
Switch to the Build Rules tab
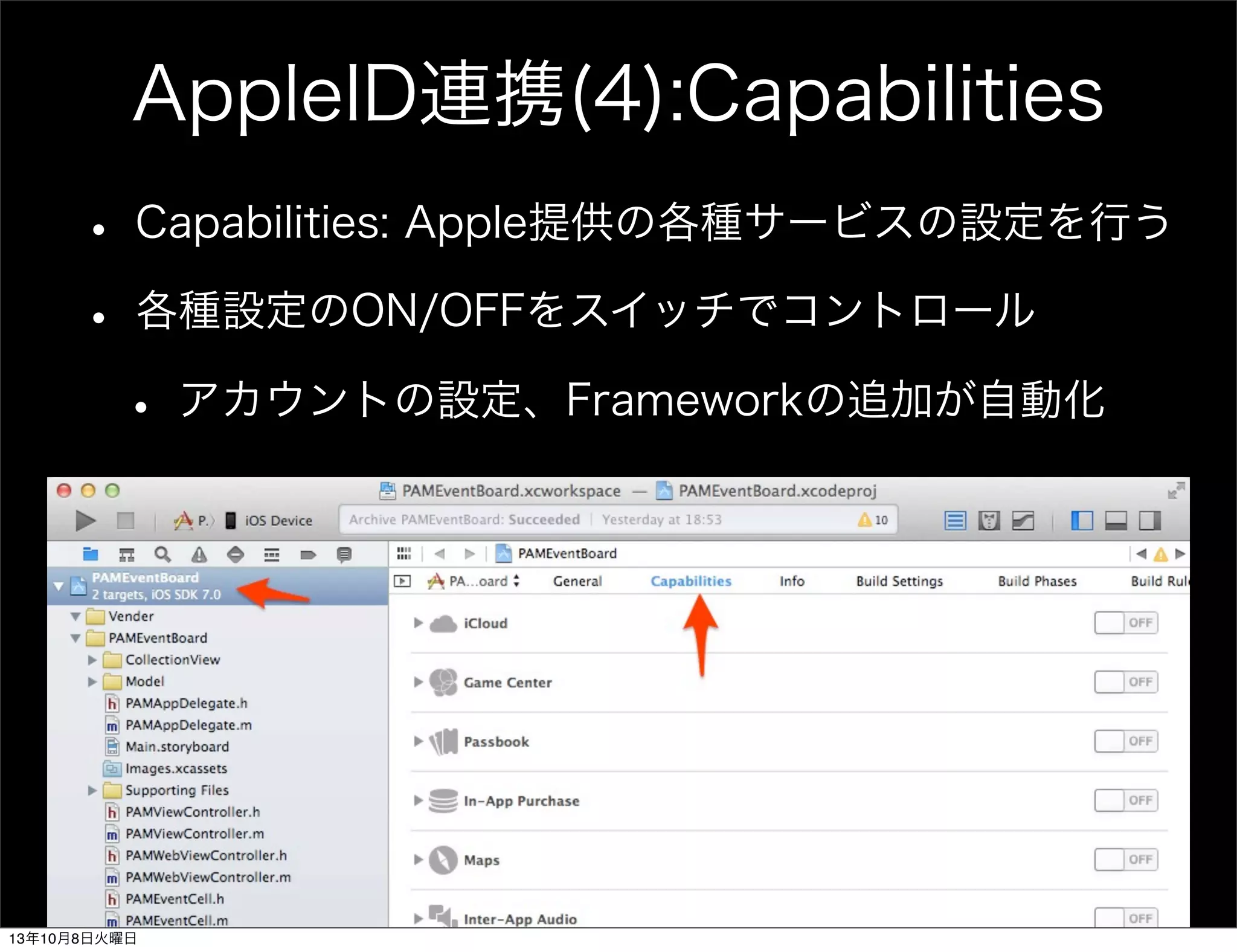pyautogui.click(x=1159, y=581)
